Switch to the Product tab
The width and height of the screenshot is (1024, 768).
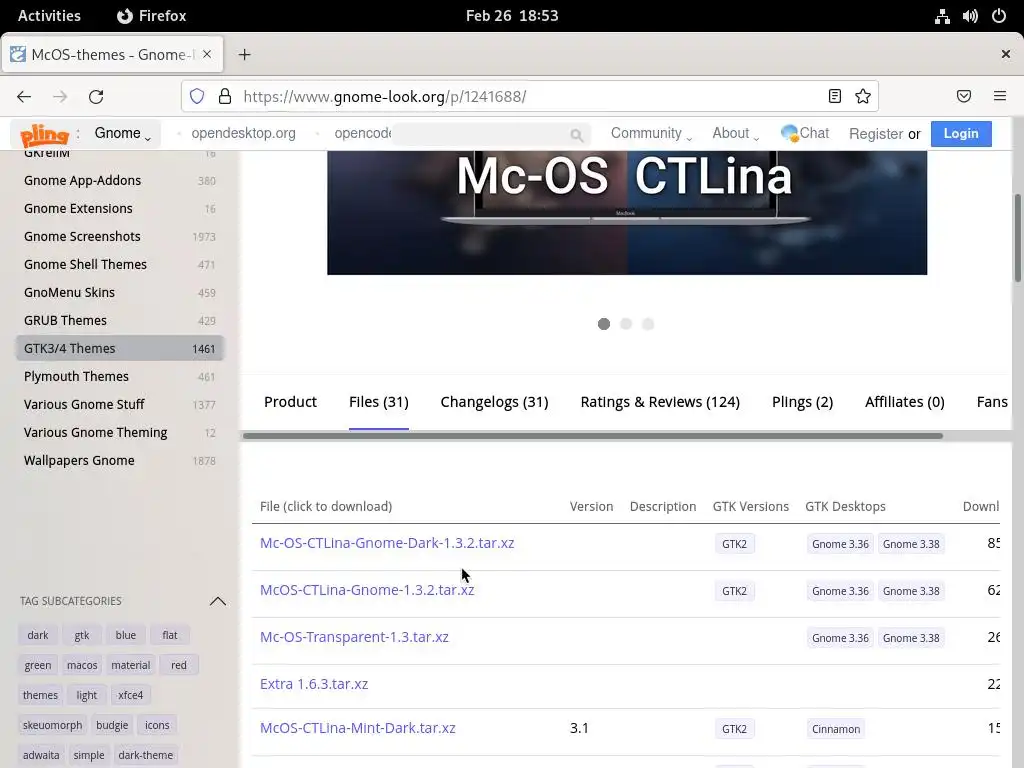(290, 402)
